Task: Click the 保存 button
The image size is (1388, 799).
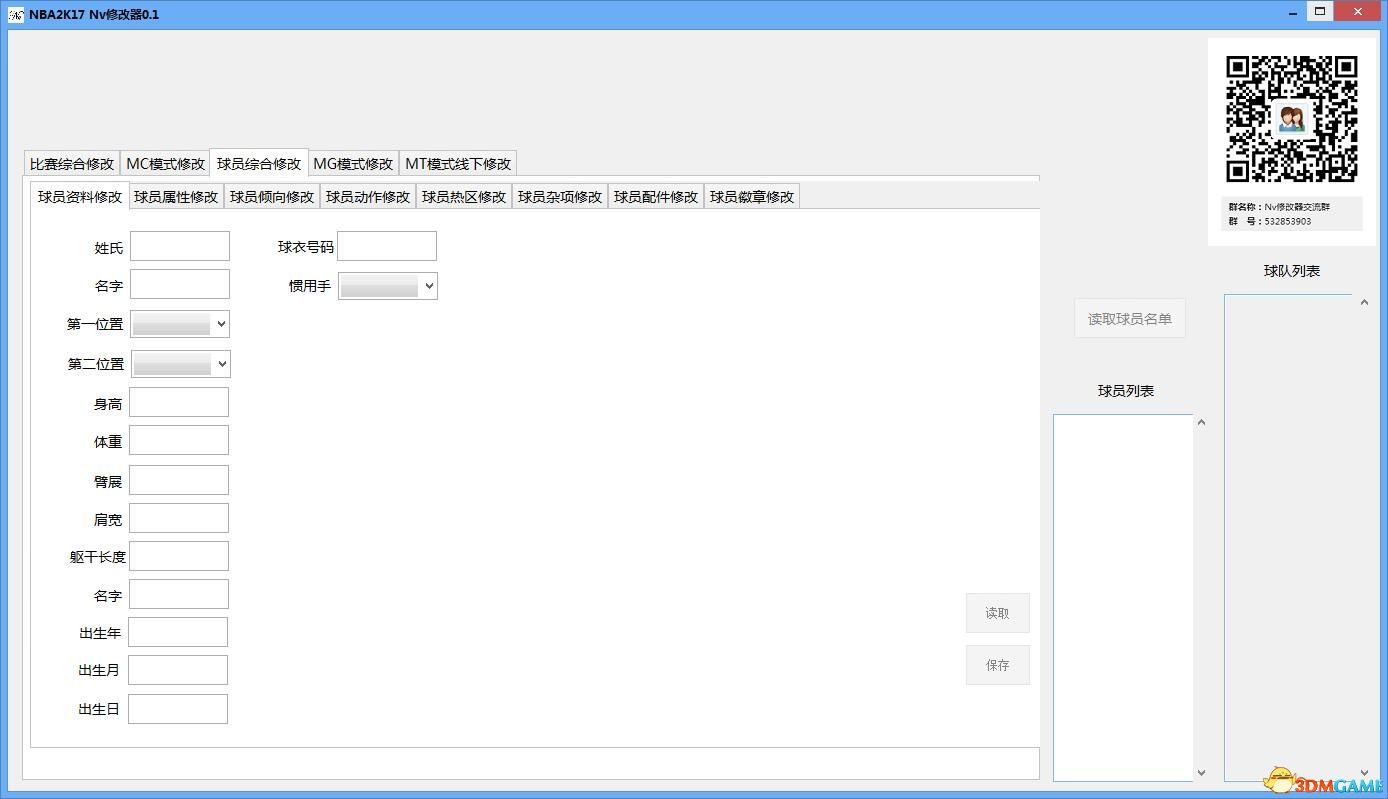Action: 998,665
